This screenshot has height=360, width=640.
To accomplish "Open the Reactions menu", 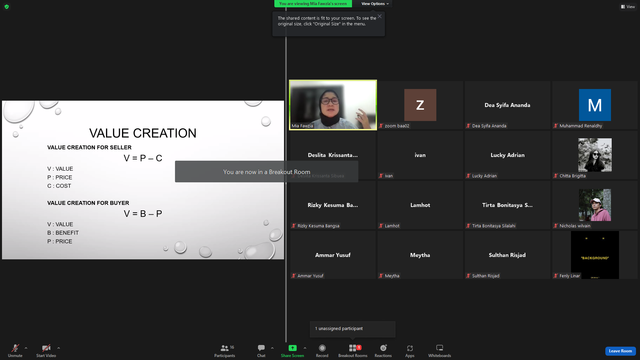I will click(x=383, y=350).
